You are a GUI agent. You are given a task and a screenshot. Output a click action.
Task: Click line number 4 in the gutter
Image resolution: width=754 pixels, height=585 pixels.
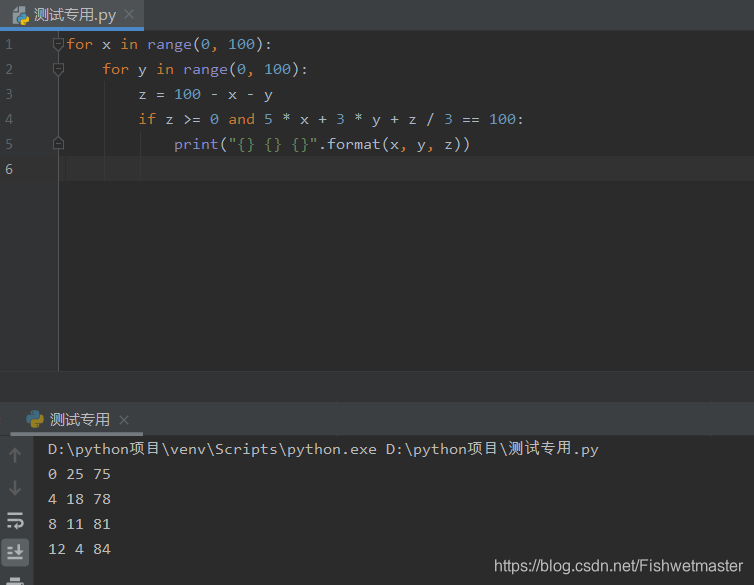(9, 119)
